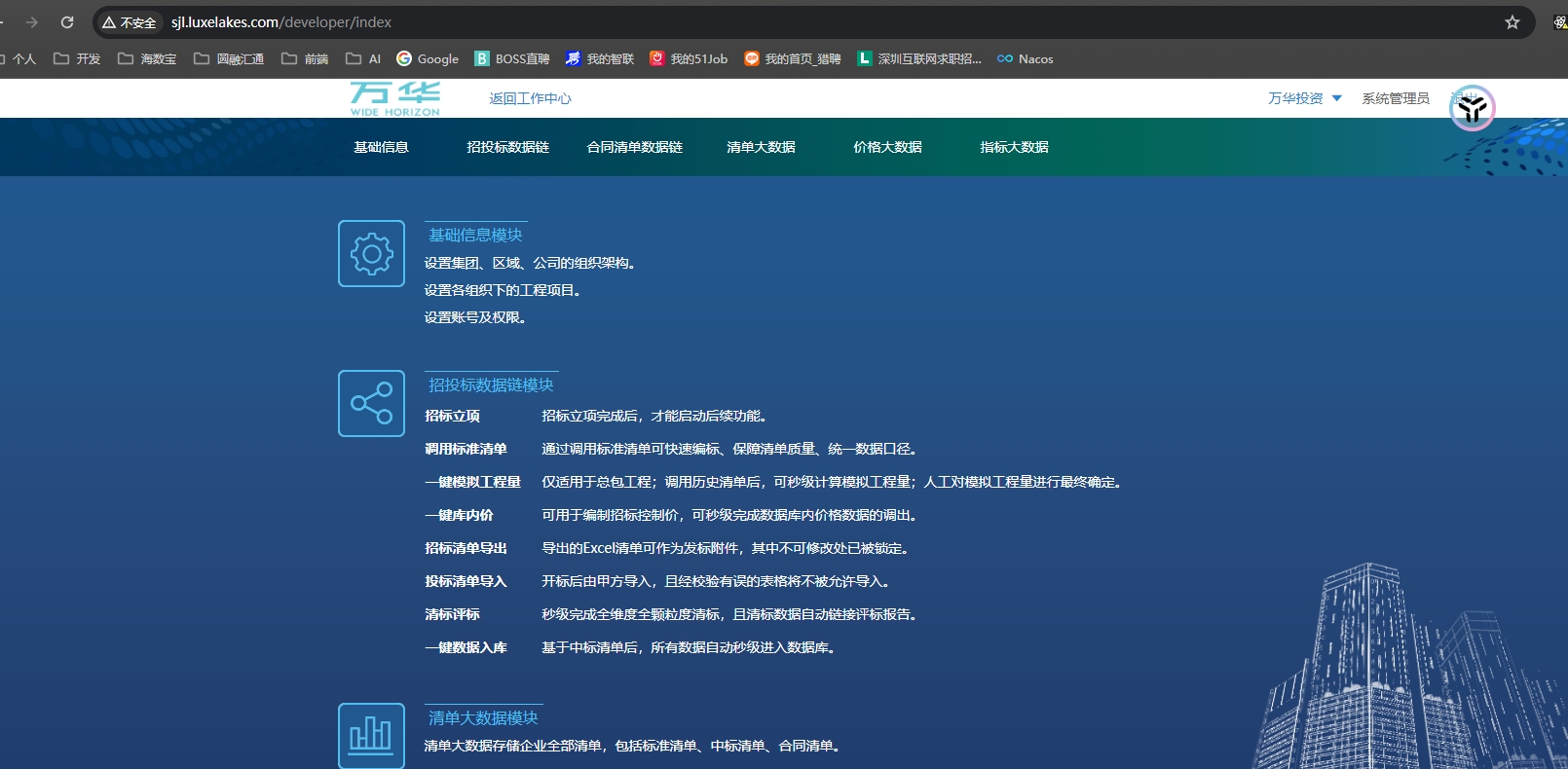1568x769 pixels.
Task: Click the 返回工作中心 link
Action: pyautogui.click(x=530, y=98)
